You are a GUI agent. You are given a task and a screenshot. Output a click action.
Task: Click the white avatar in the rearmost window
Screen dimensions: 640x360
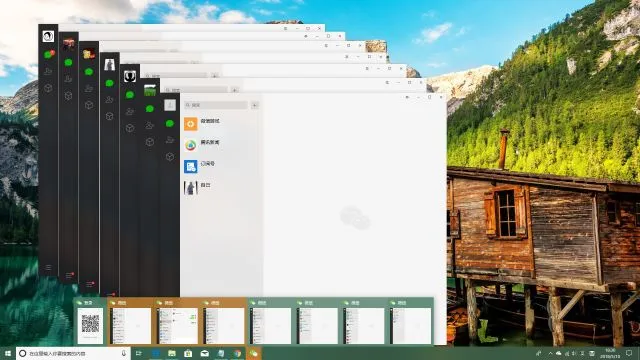[48, 36]
